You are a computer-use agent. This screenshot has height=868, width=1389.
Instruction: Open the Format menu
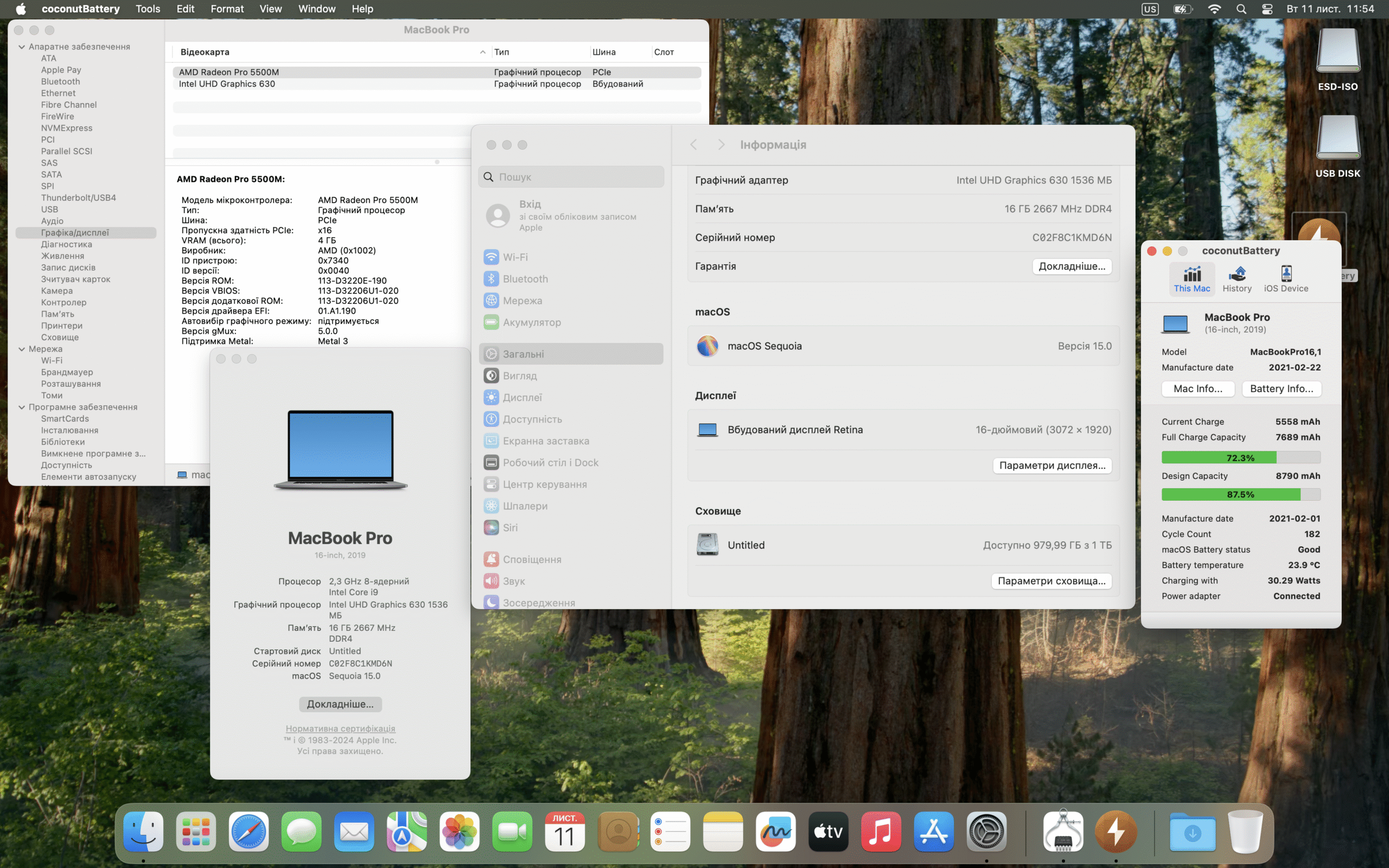[x=227, y=9]
